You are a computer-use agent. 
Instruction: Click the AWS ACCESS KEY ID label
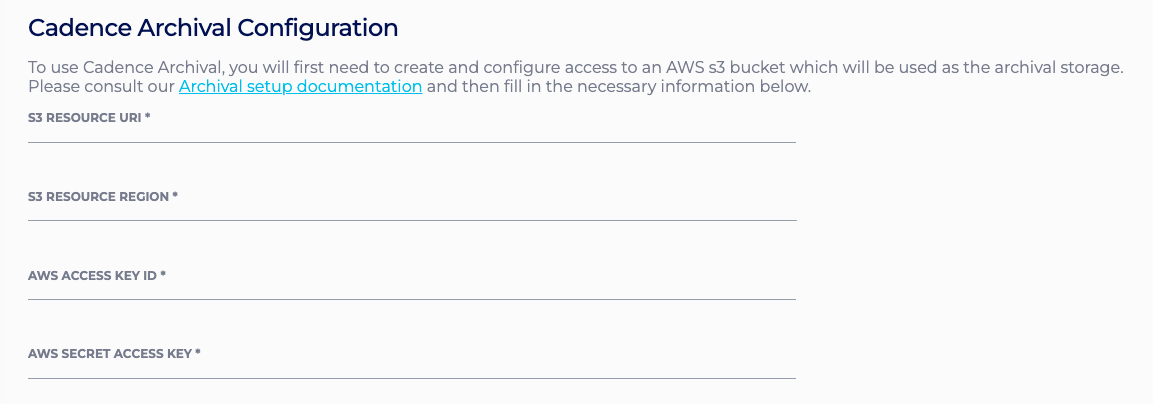[x=92, y=275]
